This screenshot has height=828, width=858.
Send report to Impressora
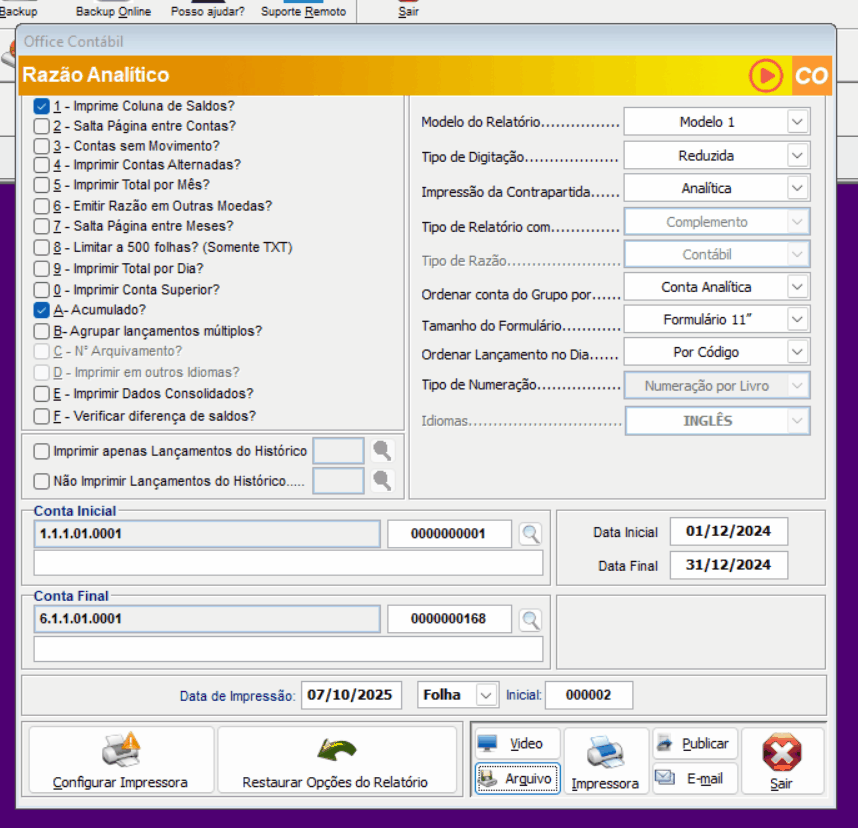pyautogui.click(x=605, y=761)
